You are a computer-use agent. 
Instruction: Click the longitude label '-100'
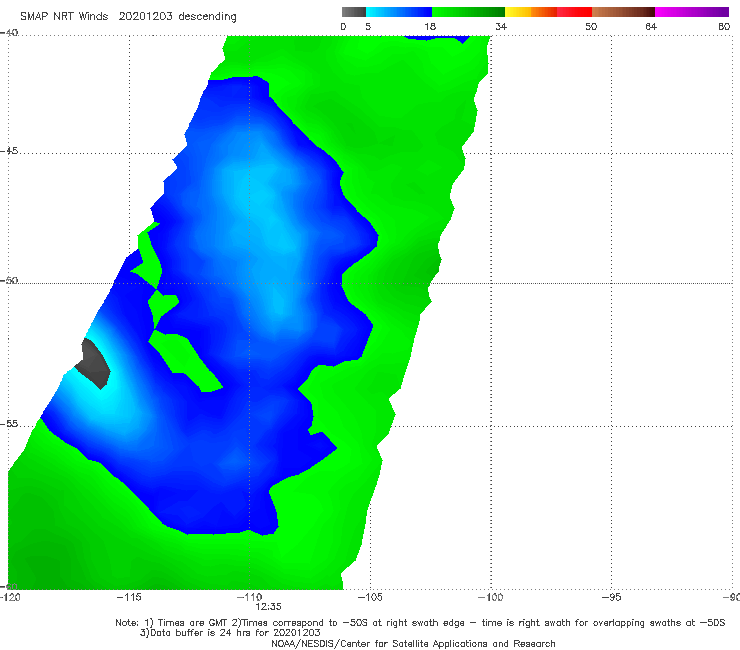491,597
